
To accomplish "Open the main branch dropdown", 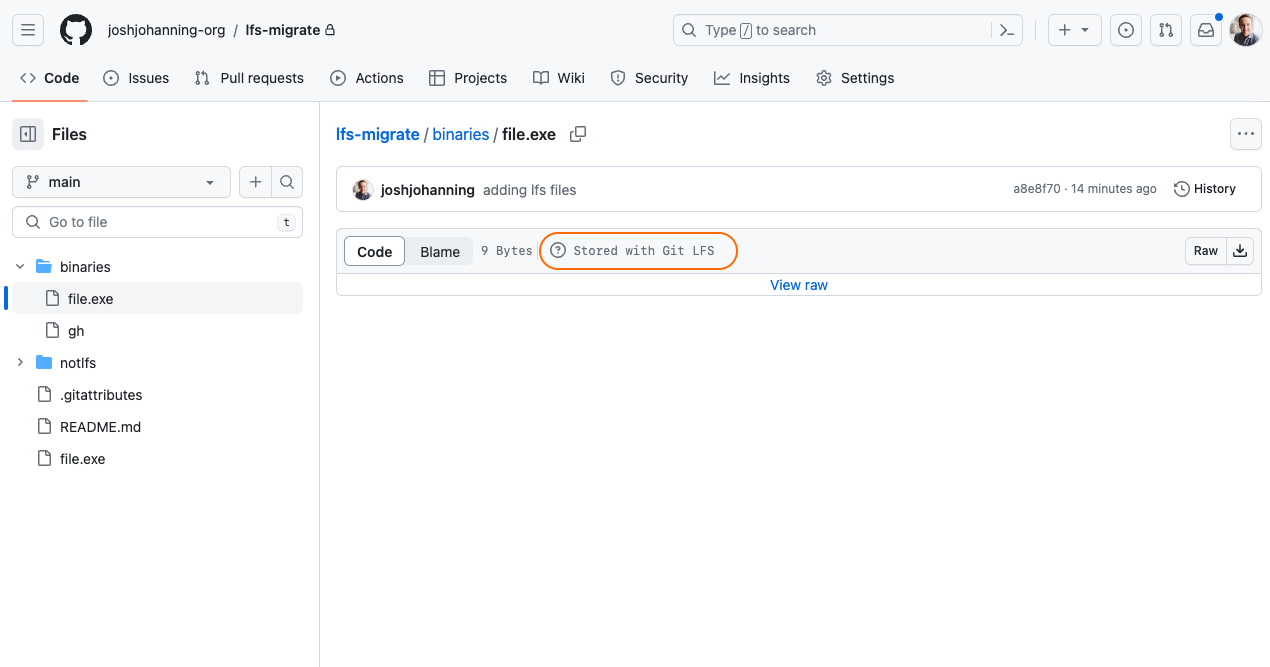I will click(x=121, y=182).
